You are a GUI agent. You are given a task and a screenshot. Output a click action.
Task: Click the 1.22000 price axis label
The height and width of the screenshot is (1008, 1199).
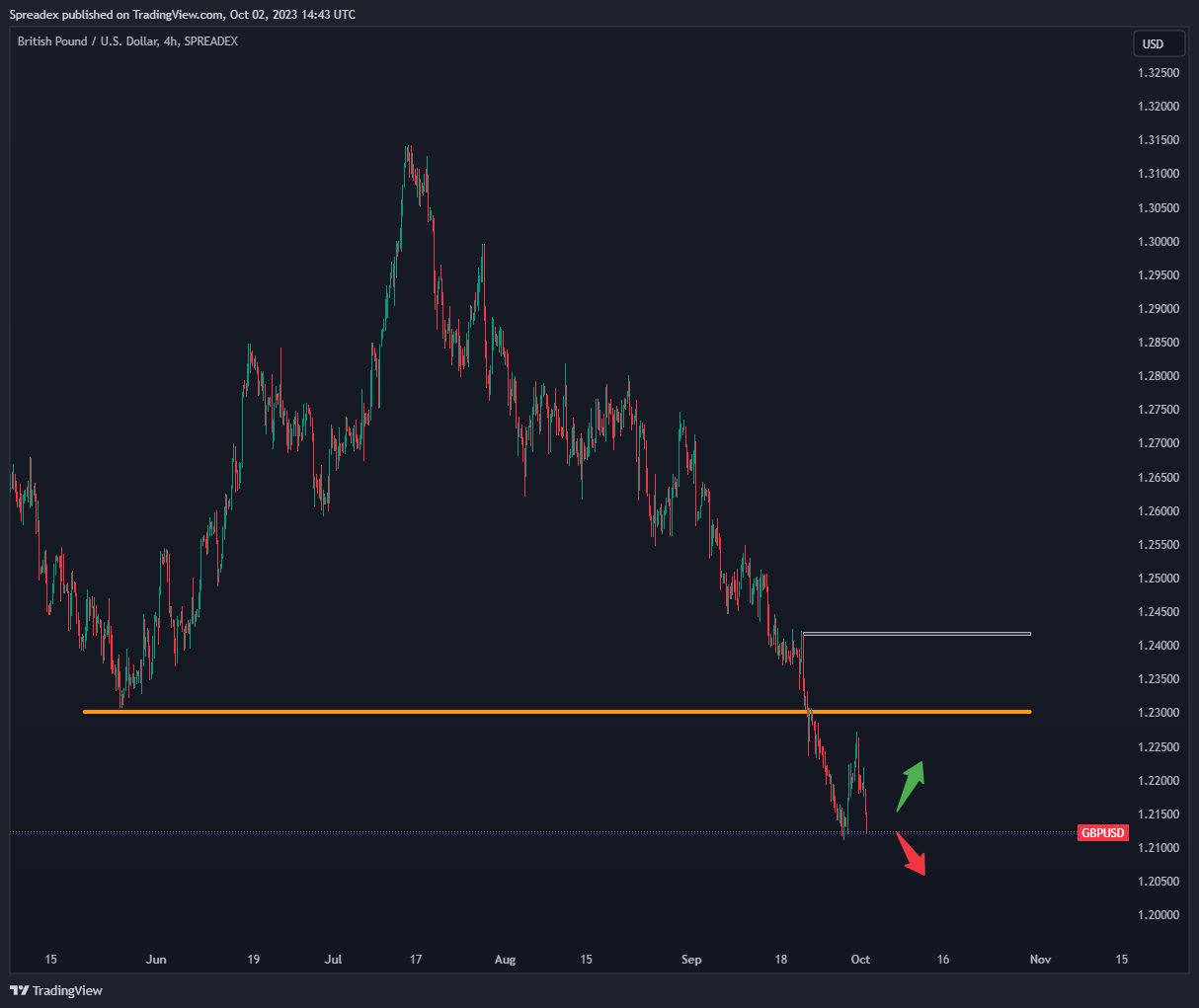pyautogui.click(x=1158, y=781)
